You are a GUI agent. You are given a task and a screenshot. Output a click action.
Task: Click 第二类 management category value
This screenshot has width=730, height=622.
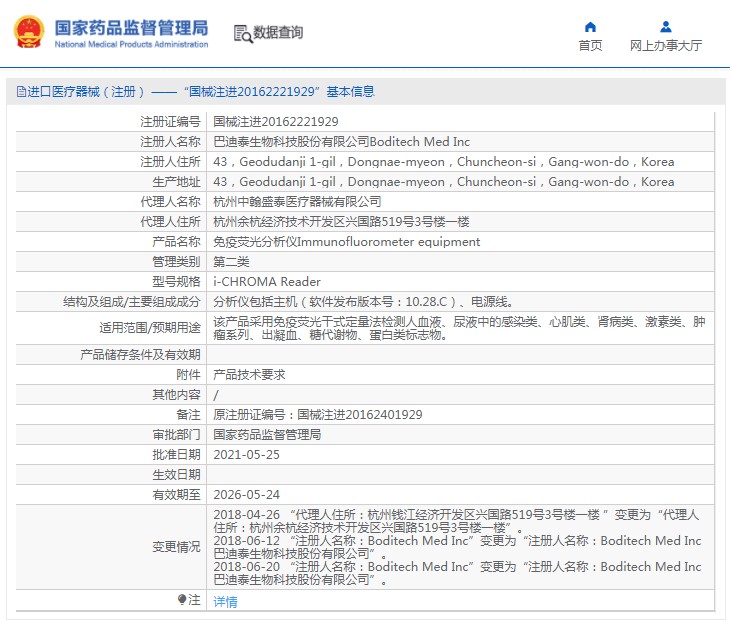[231, 262]
